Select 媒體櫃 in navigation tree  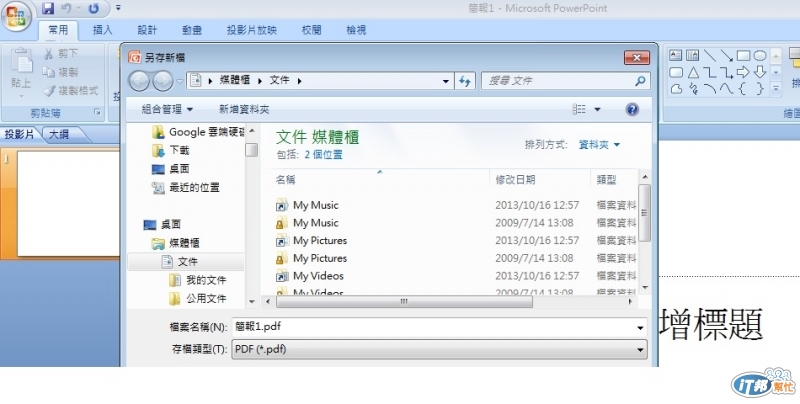click(176, 243)
